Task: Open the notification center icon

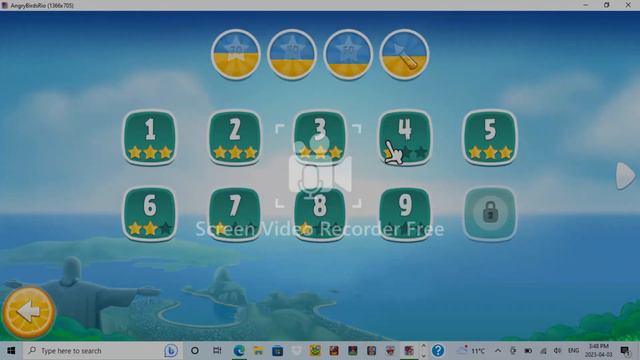Action: [624, 351]
